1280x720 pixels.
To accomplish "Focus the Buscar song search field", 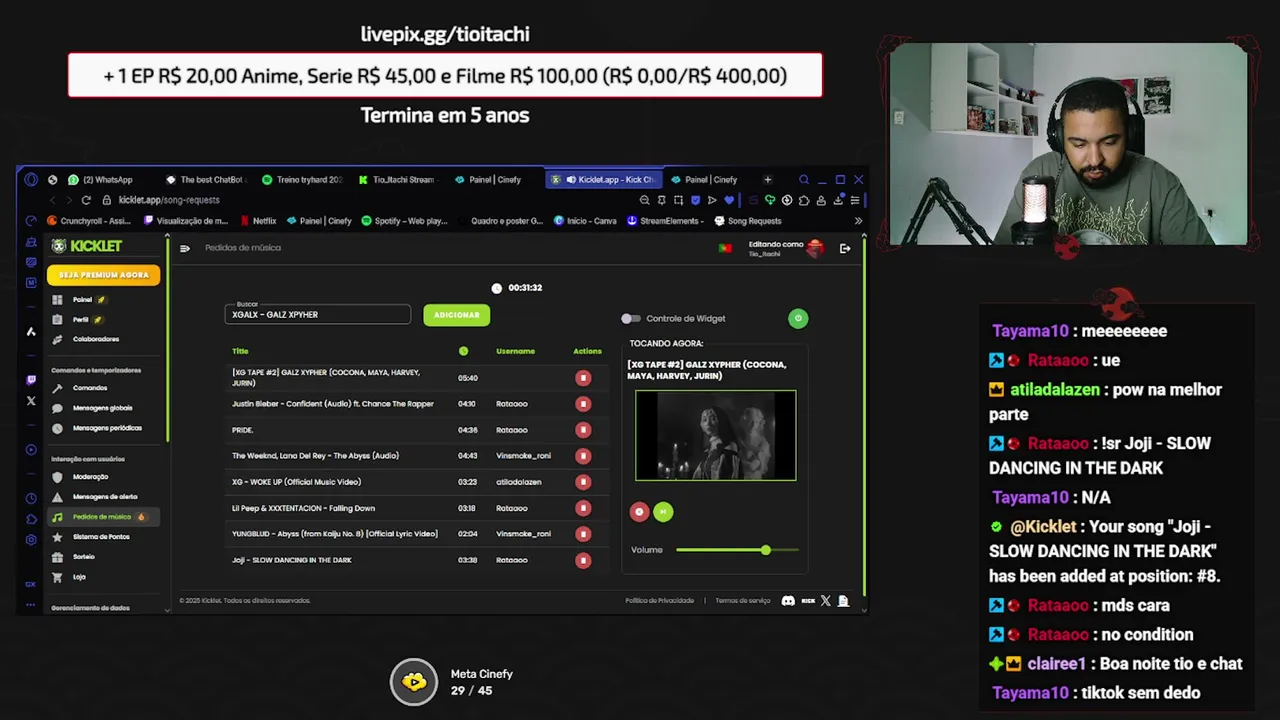I will [318, 314].
